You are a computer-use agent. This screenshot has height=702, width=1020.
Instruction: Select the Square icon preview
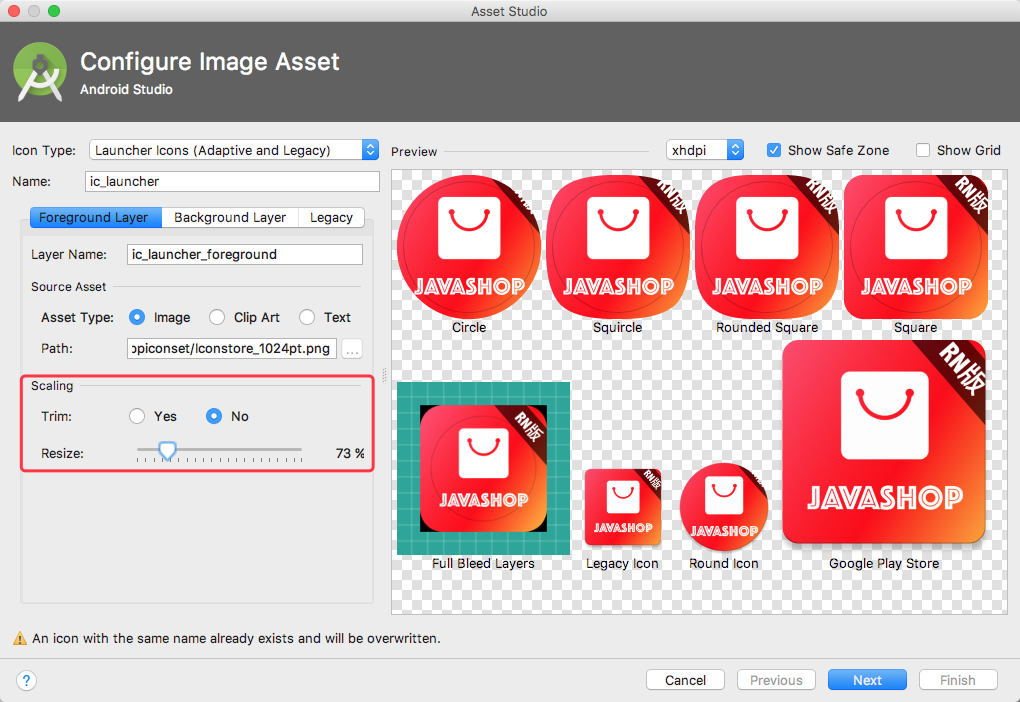click(915, 247)
